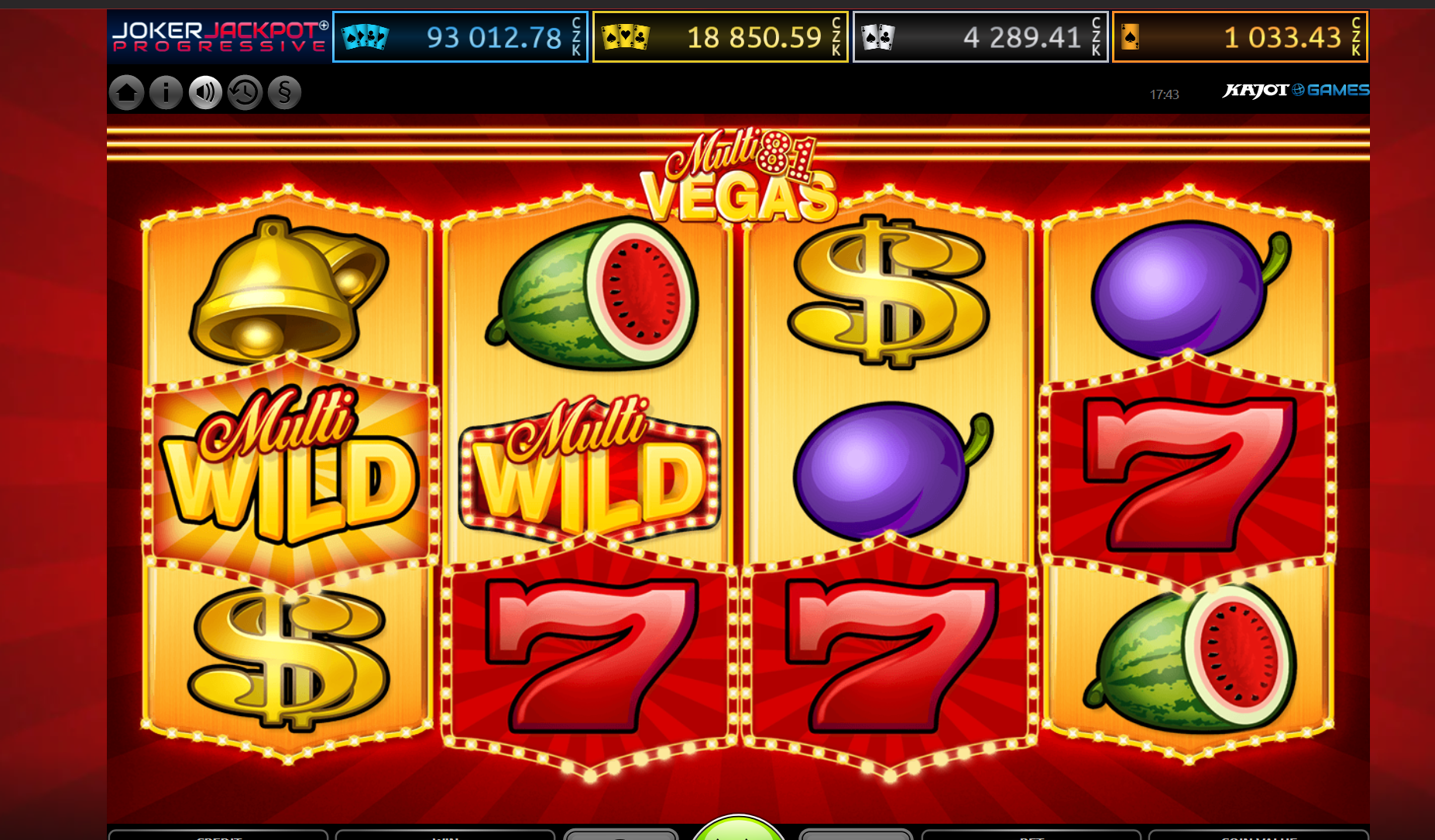
Task: Click the red seven on fourth reel
Action: 1189,474
